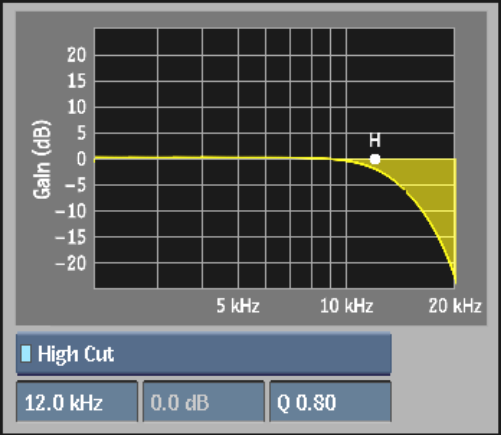Click the High Cut filter button
The width and height of the screenshot is (501, 435).
[x=204, y=354]
